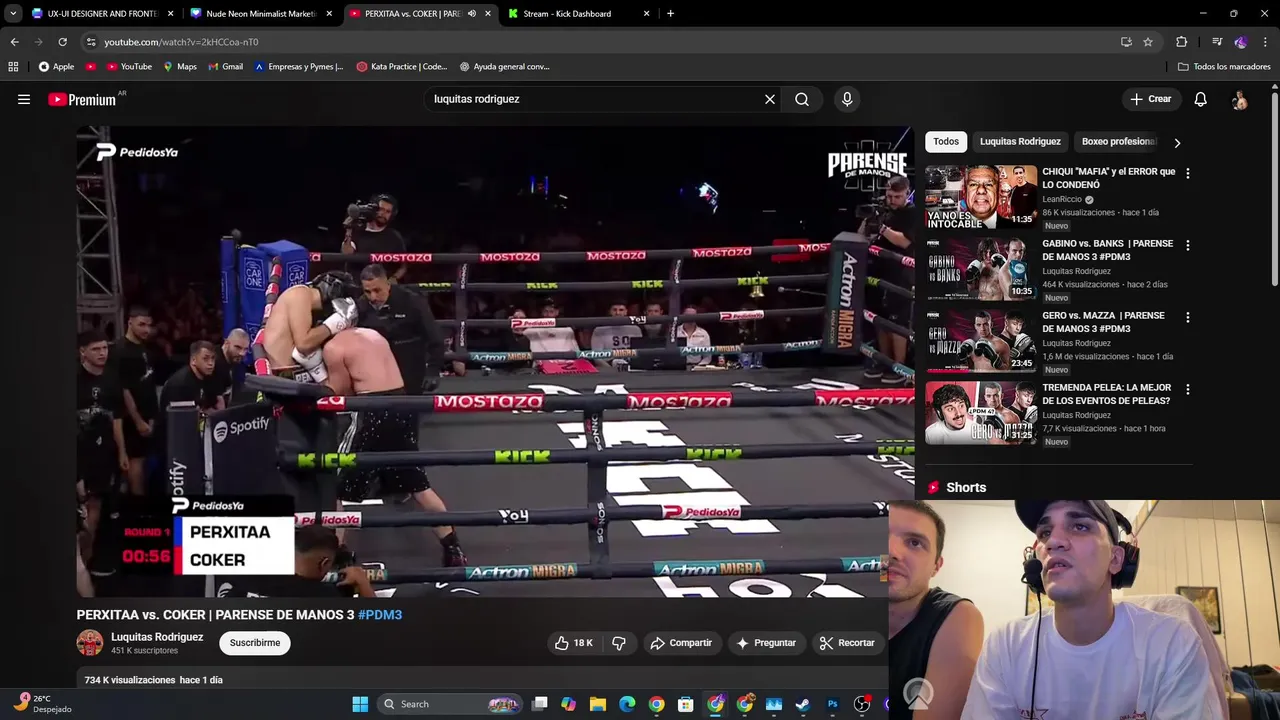This screenshot has width=1280, height=720.
Task: Open the Todos los marcadores folder
Action: pos(1224,67)
